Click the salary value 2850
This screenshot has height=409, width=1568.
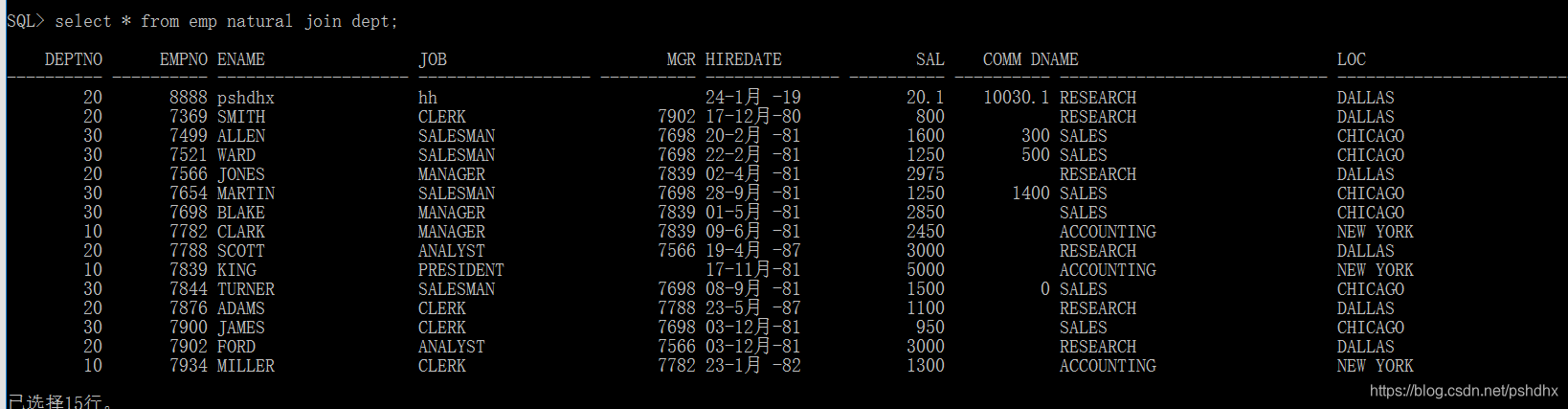click(x=926, y=213)
